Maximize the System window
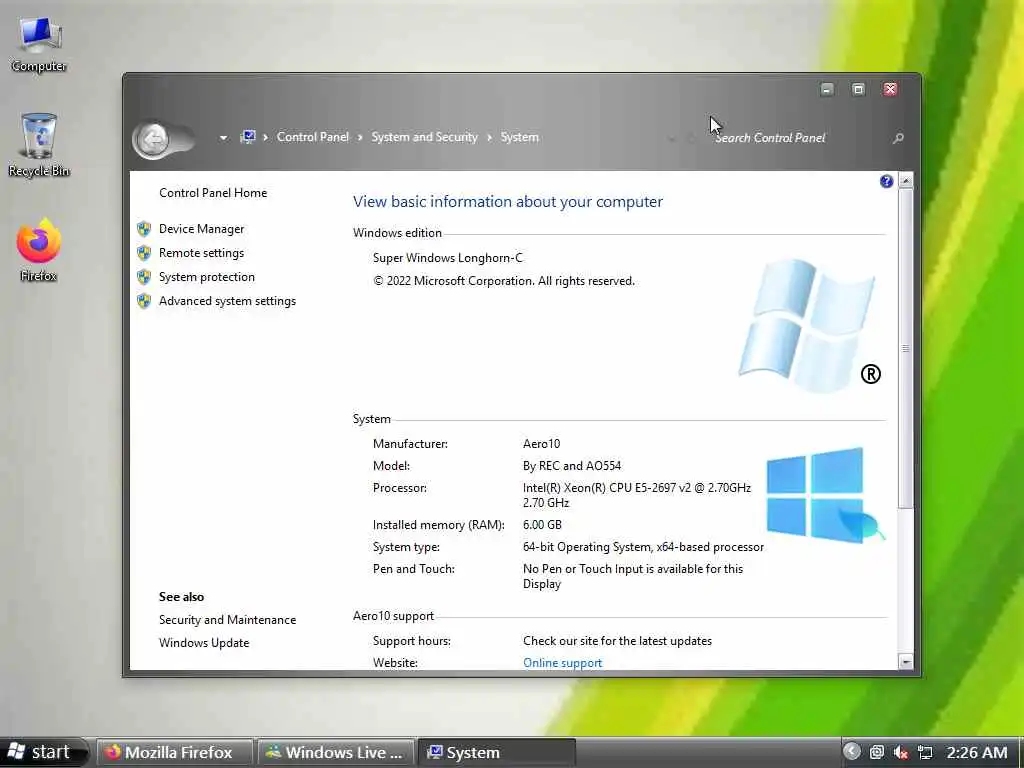Viewport: 1024px width, 768px height. tap(858, 89)
